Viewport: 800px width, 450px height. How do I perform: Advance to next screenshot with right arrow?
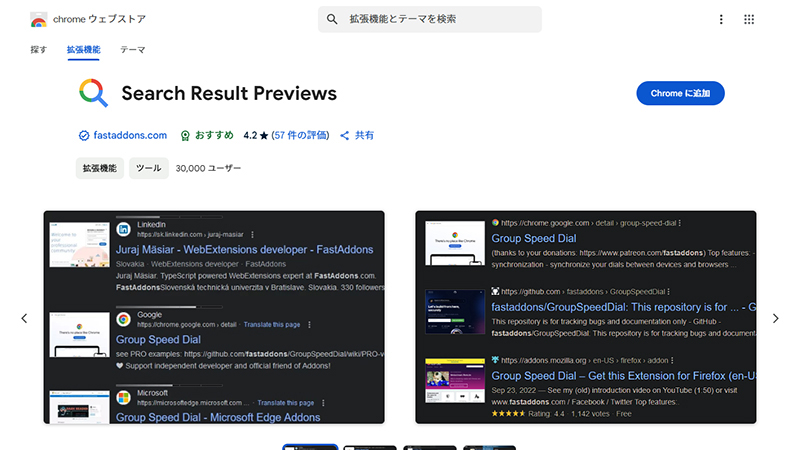coord(776,318)
